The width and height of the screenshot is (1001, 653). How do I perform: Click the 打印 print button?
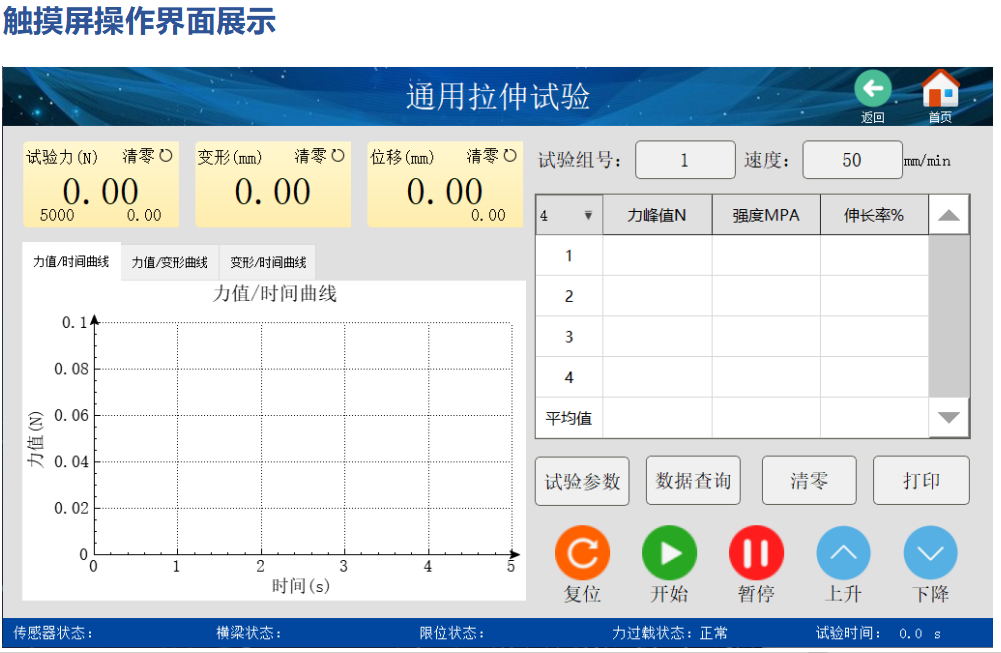point(921,481)
